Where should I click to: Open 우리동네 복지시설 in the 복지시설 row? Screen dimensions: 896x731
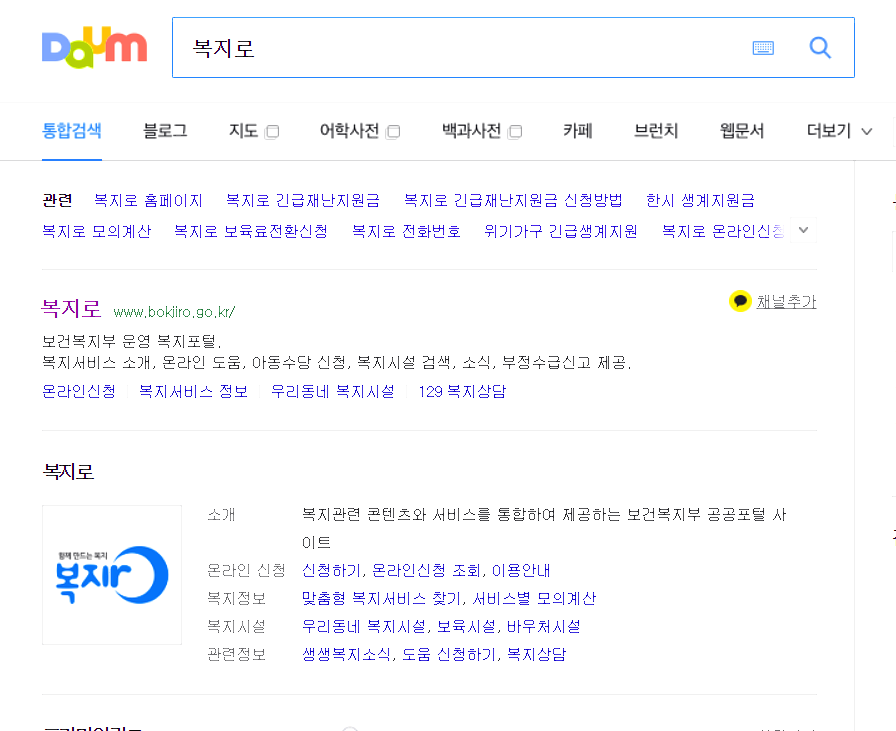(364, 626)
